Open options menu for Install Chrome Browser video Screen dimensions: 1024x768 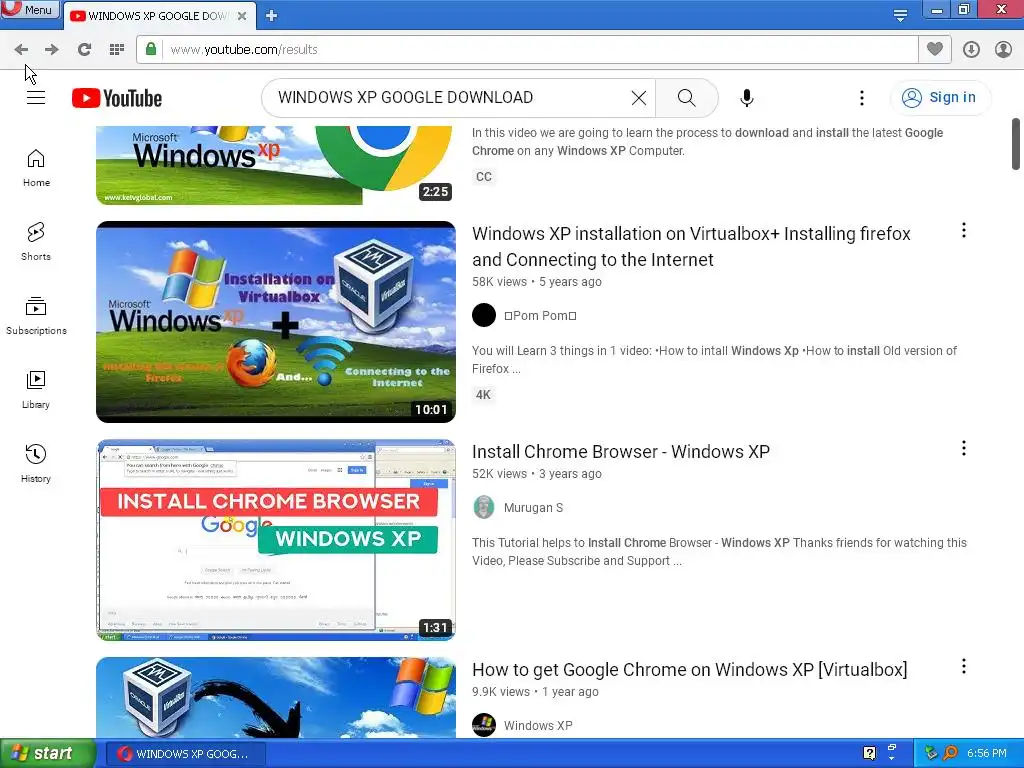click(963, 448)
